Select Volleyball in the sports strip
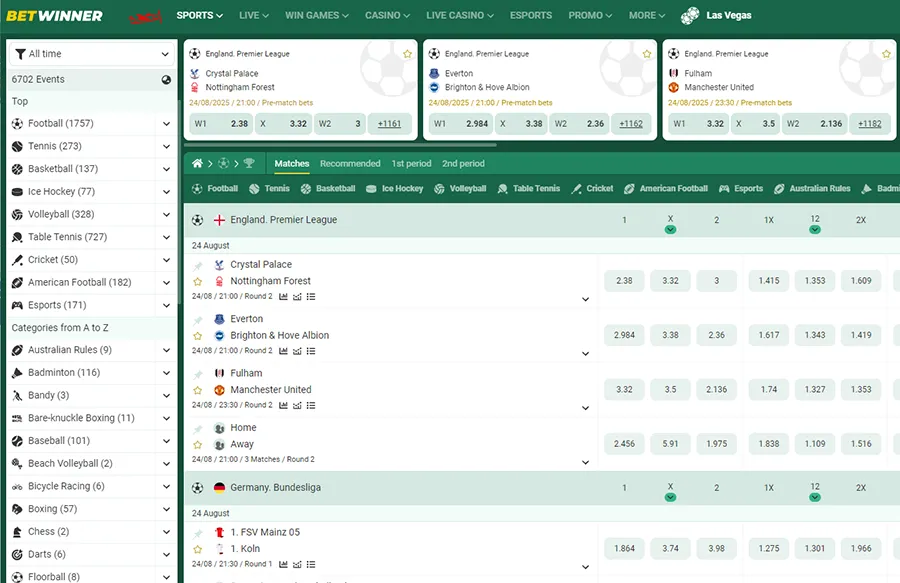Viewport: 900px width, 583px height. click(460, 189)
